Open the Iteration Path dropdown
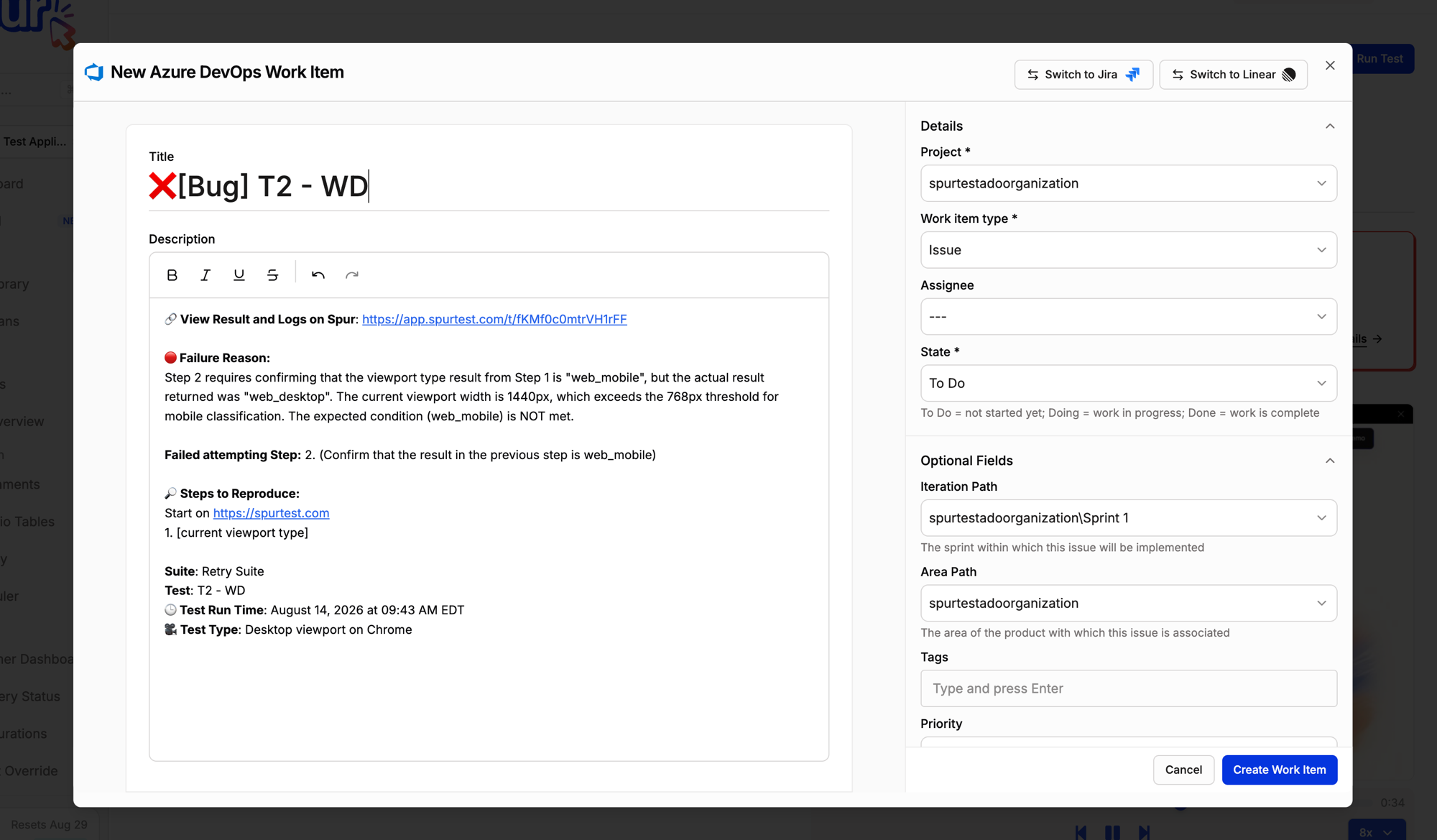 coord(1128,518)
